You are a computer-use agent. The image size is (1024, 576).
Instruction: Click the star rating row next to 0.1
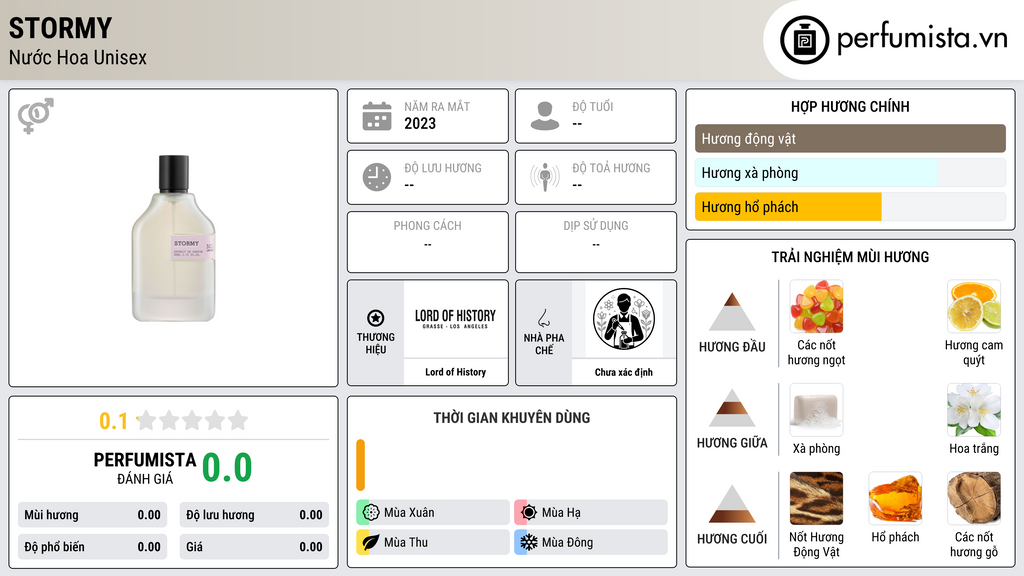pyautogui.click(x=192, y=420)
